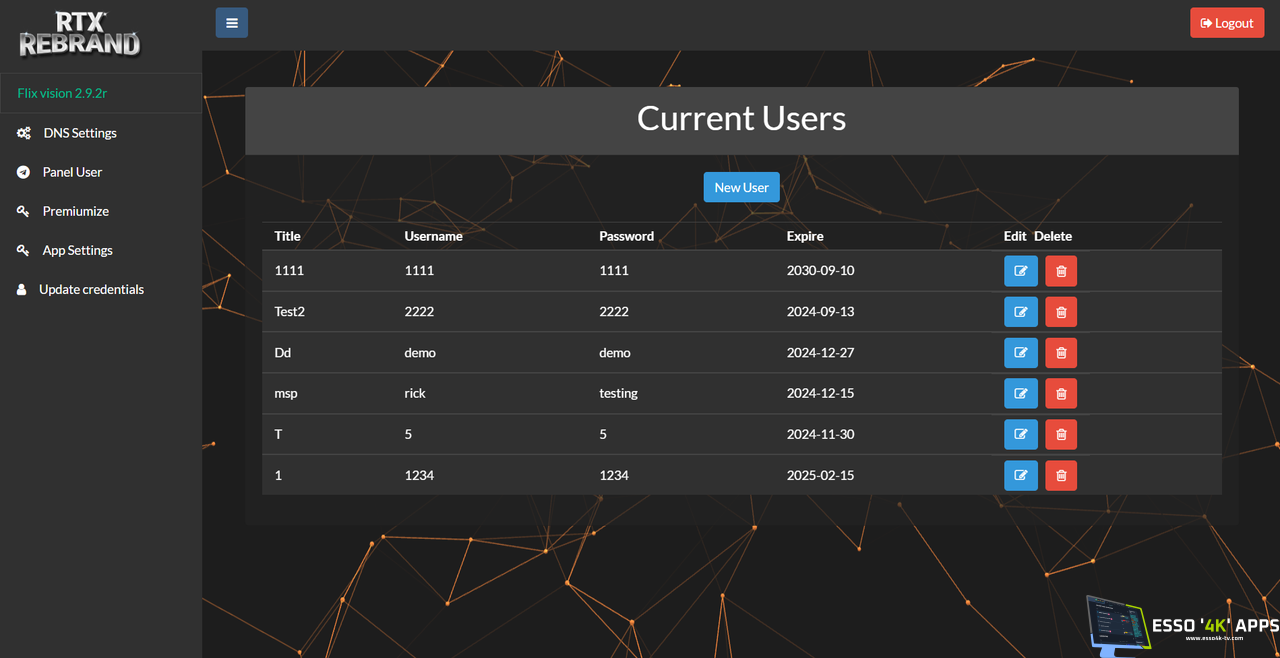Edit the Dd demo user row
The width and height of the screenshot is (1280, 658).
pos(1020,353)
